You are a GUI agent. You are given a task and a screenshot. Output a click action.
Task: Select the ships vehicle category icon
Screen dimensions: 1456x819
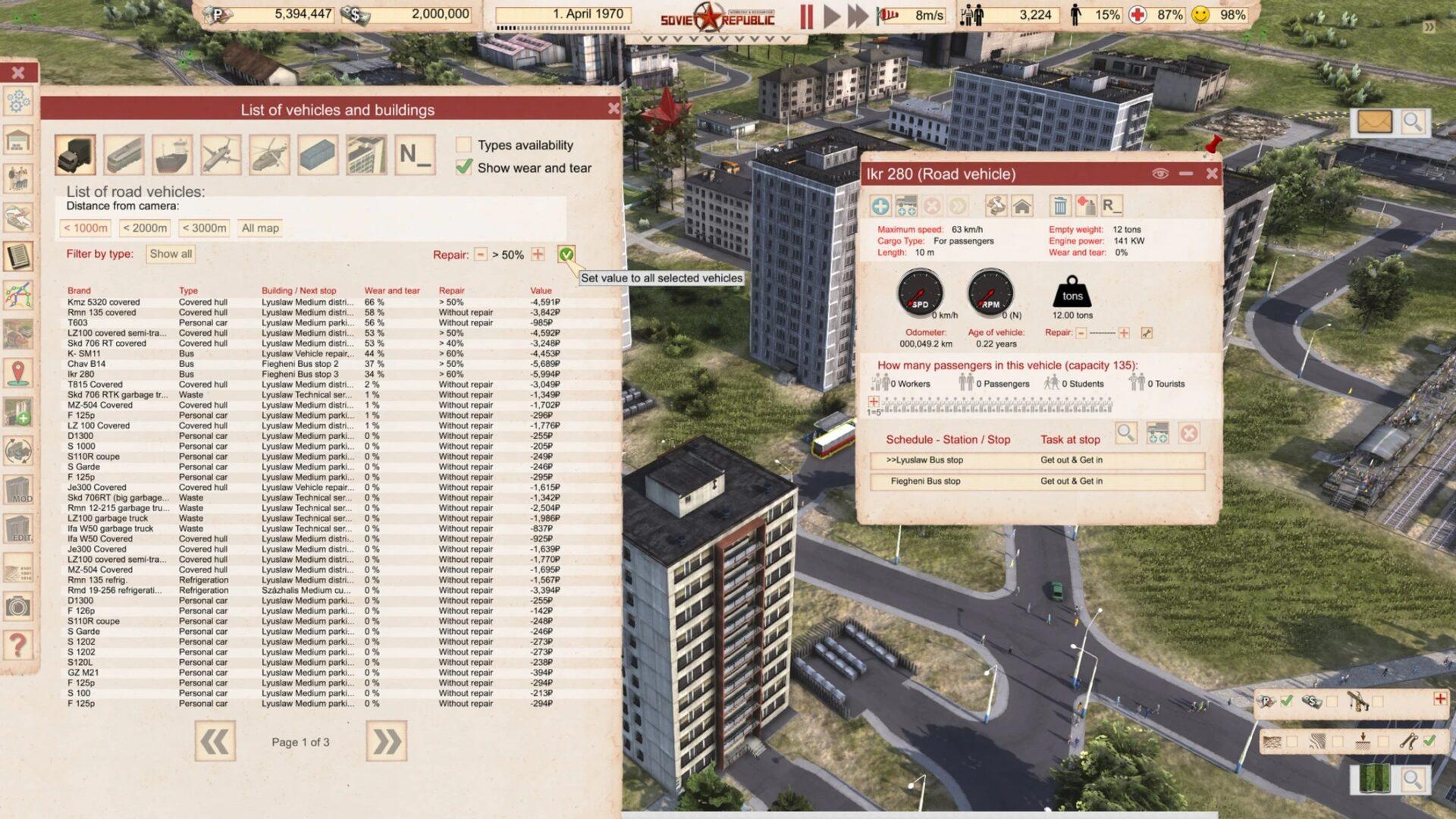point(173,155)
